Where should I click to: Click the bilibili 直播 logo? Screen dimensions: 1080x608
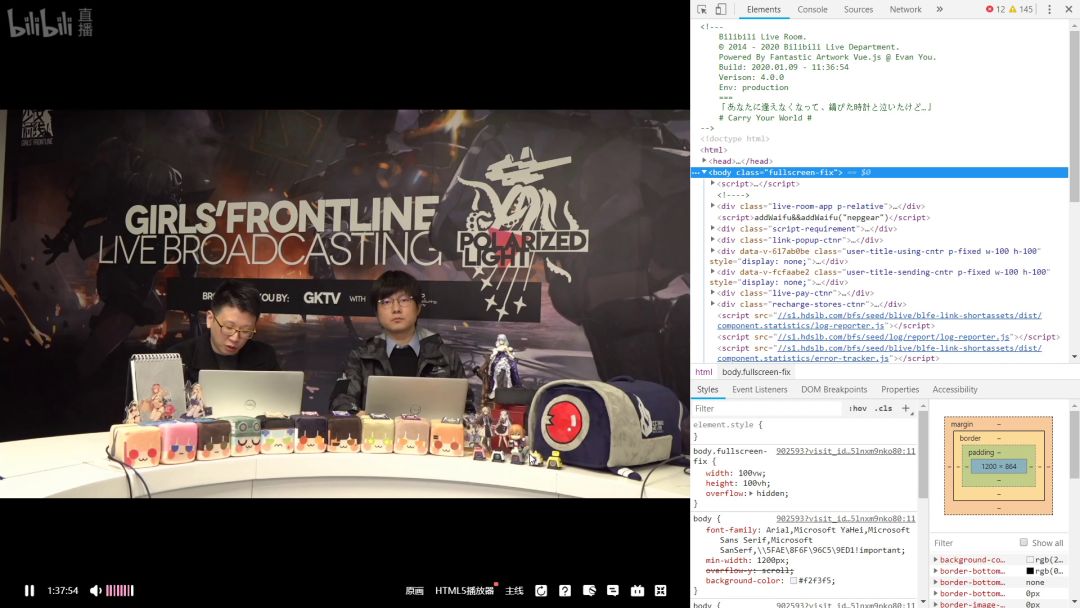(x=50, y=23)
